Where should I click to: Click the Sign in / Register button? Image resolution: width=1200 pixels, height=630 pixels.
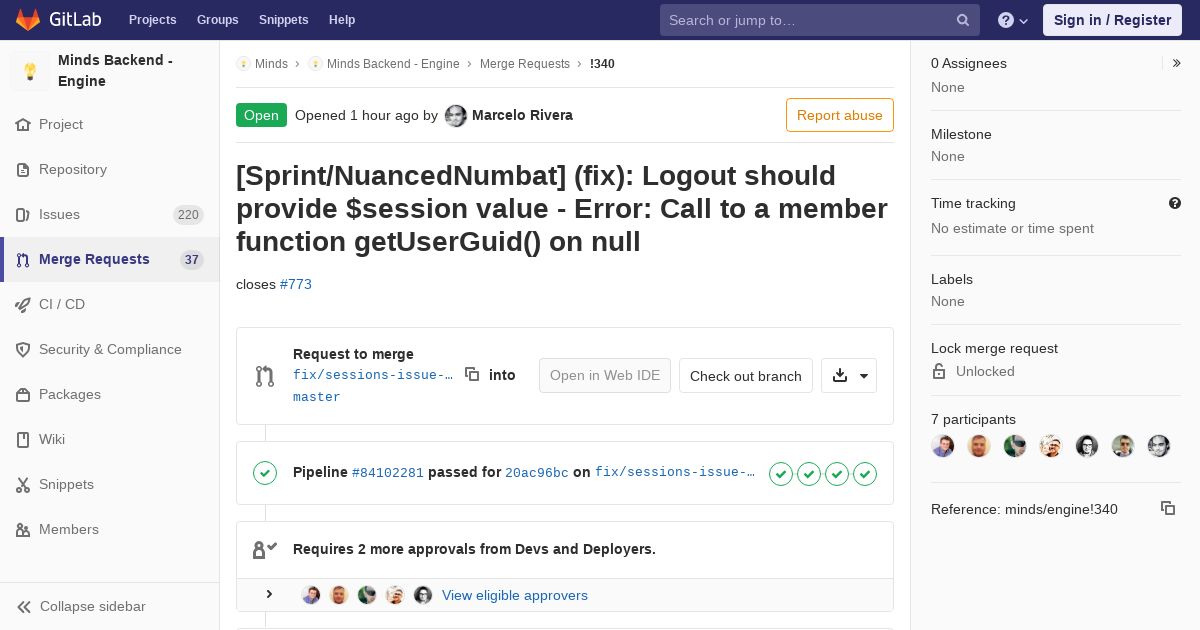[x=1112, y=20]
